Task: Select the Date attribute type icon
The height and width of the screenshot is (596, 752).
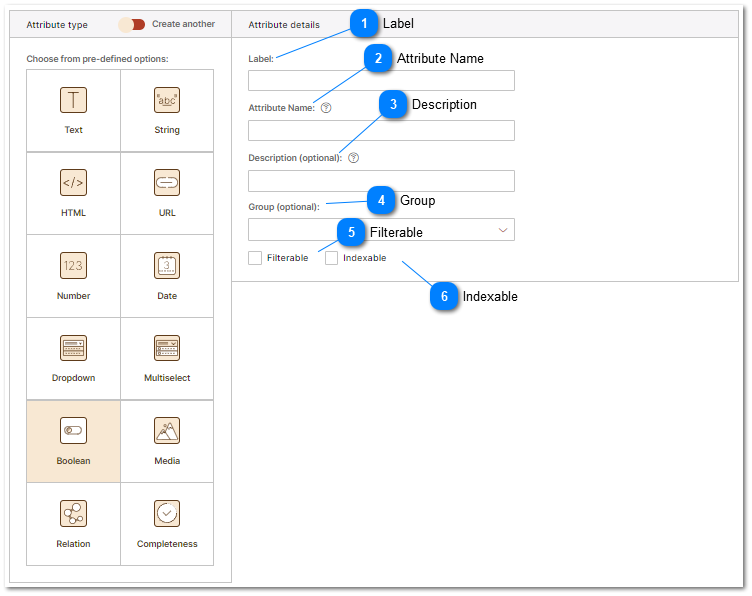Action: pyautogui.click(x=167, y=266)
